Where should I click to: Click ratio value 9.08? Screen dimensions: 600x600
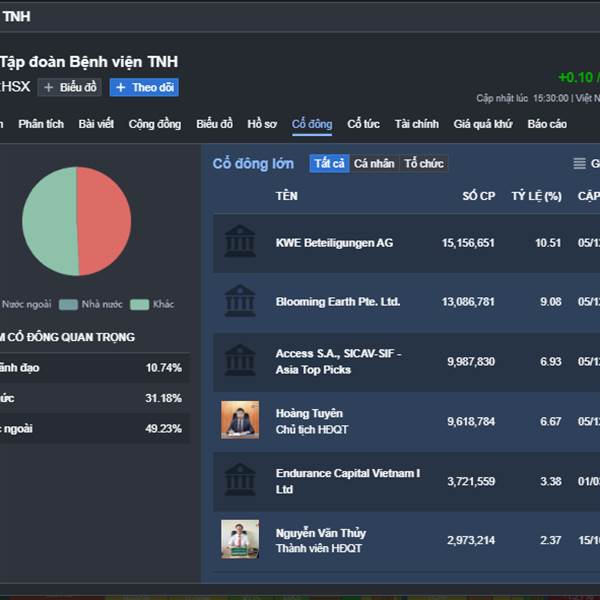[x=551, y=302]
